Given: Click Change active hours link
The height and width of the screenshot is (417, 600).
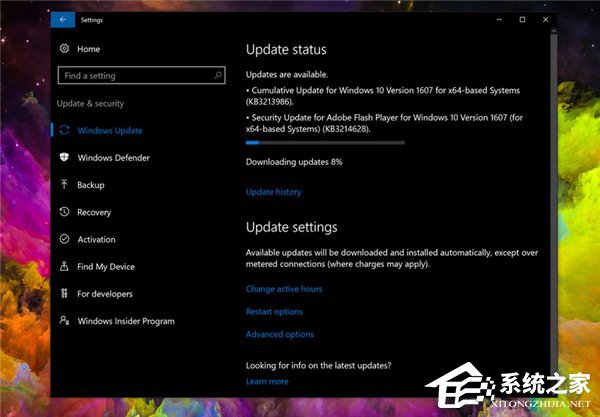Looking at the screenshot, I should (x=284, y=289).
